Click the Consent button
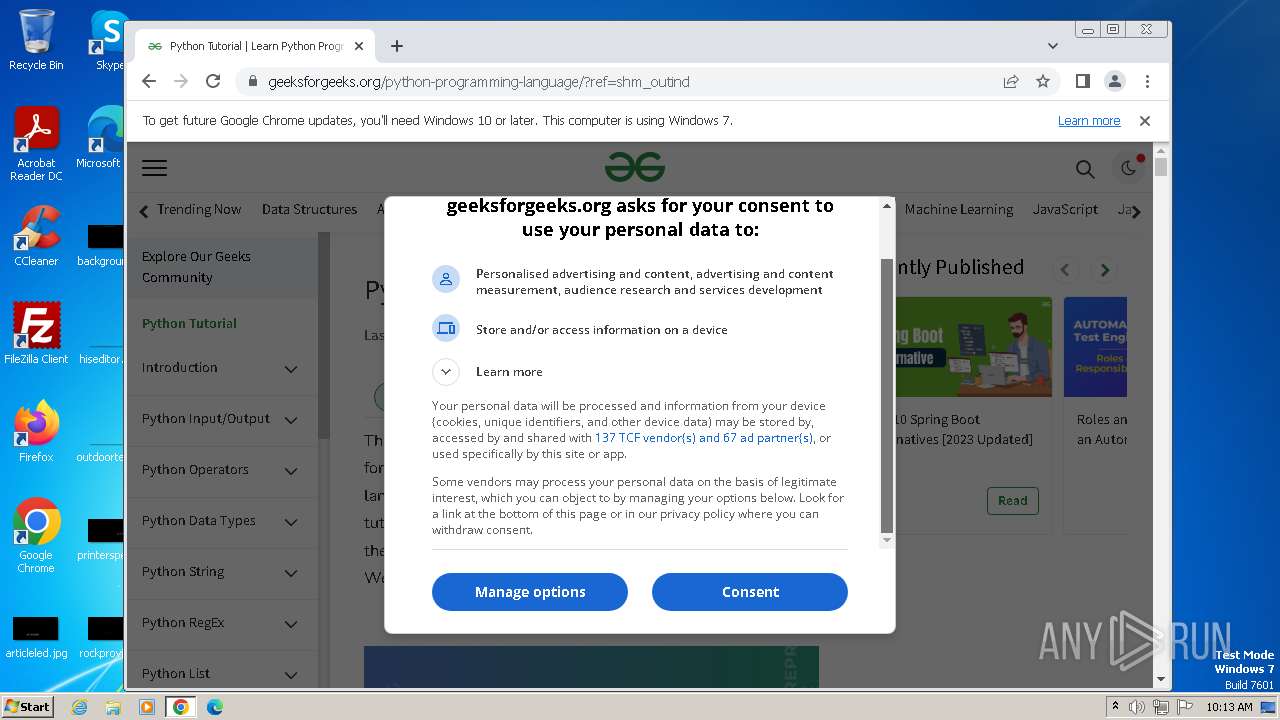 click(x=750, y=592)
